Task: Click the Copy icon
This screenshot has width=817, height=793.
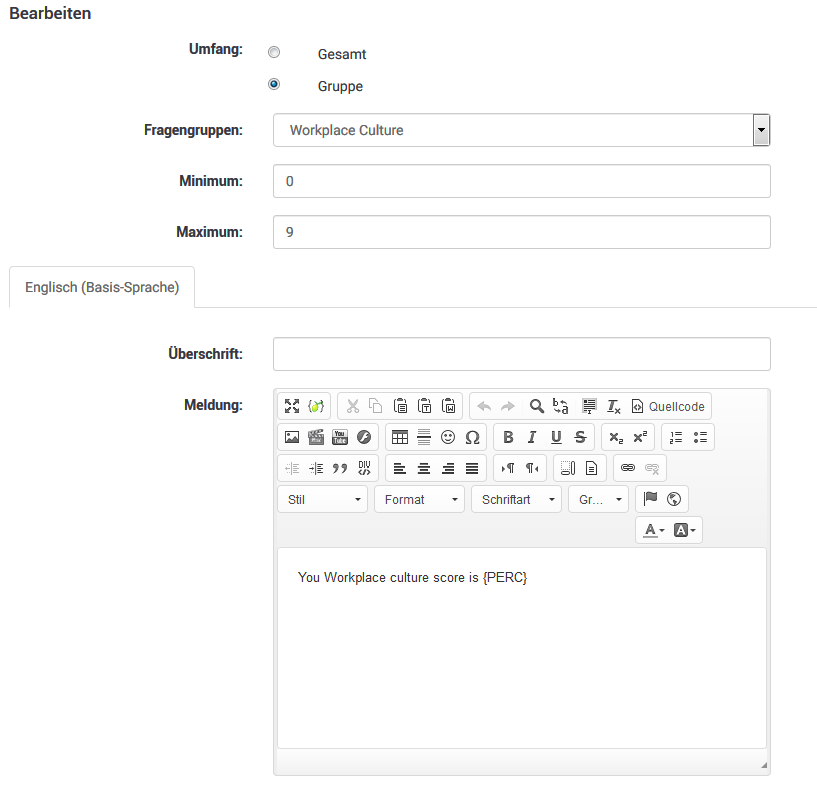Action: [376, 406]
